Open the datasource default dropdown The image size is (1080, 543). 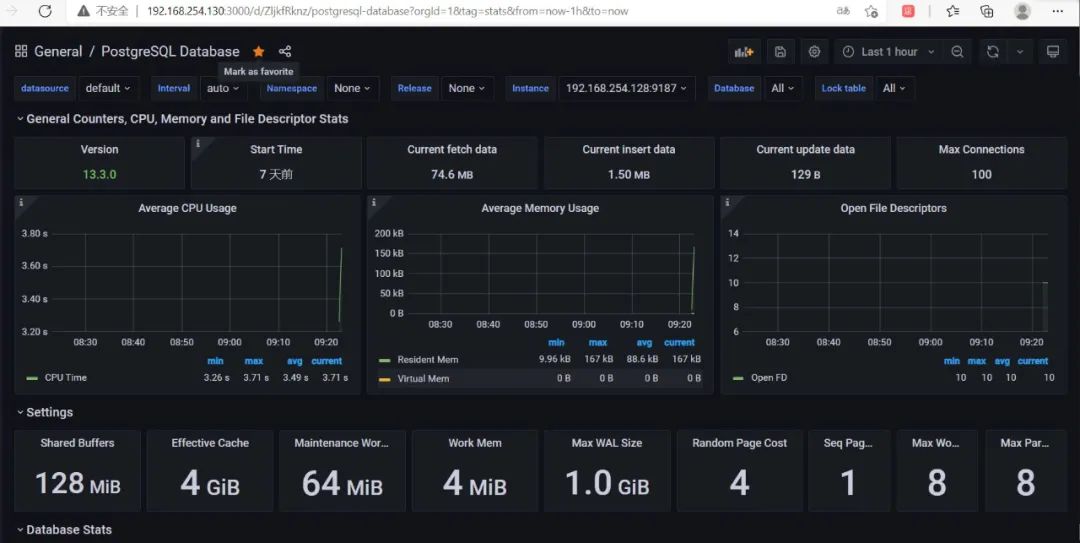109,88
